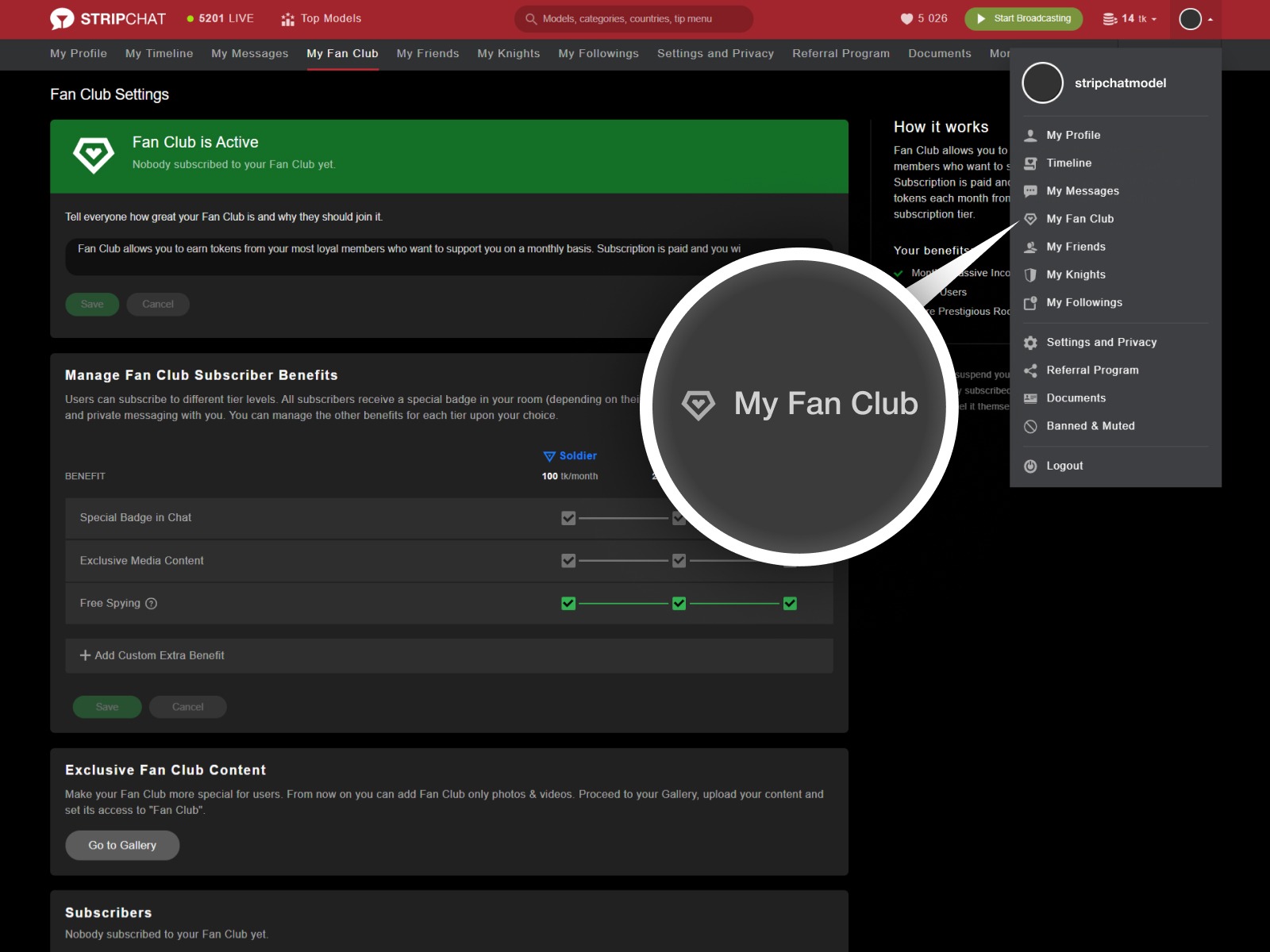Select the Top Models icon
This screenshot has height=952, width=1270.
[x=287, y=18]
